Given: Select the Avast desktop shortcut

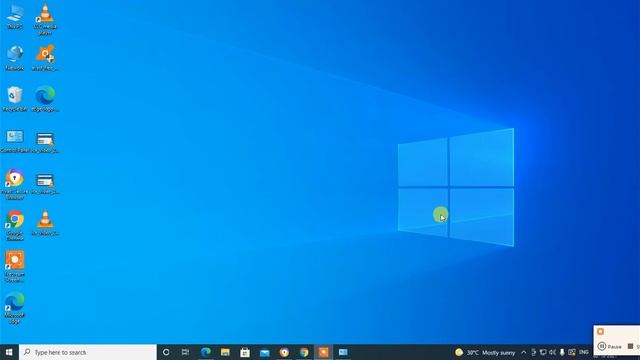Looking at the screenshot, I should pos(45,58).
